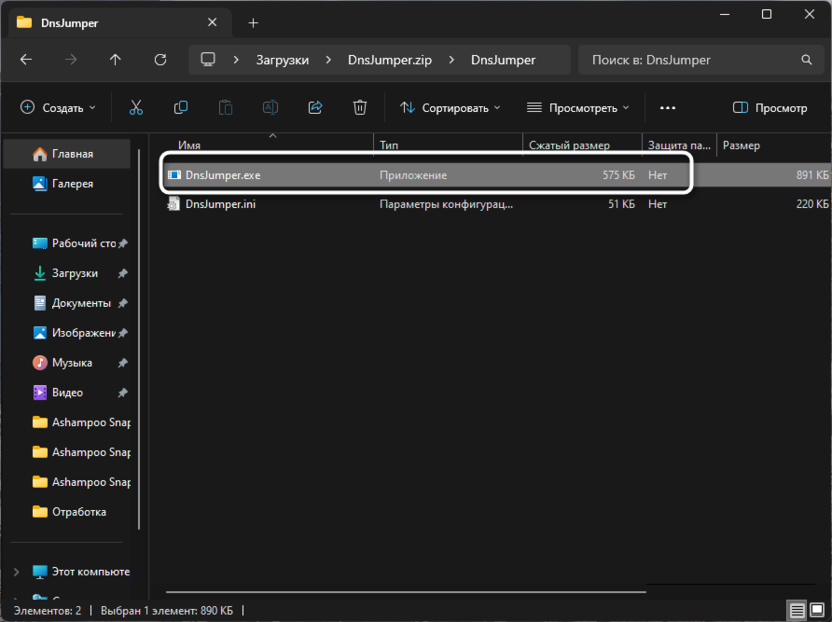The image size is (832, 622).
Task: Click the Paste icon in the toolbar
Action: click(x=225, y=107)
